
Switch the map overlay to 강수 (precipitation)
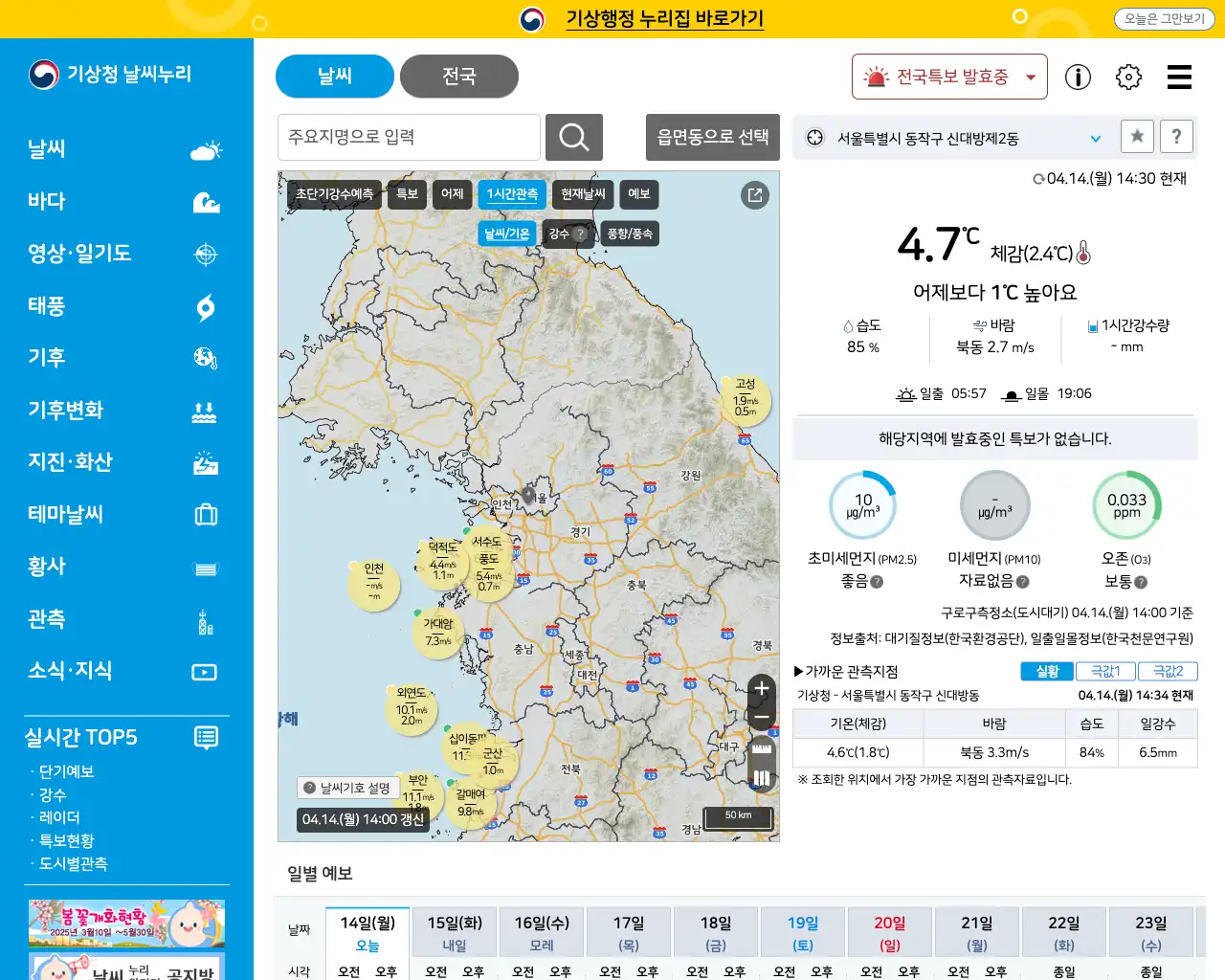(560, 233)
